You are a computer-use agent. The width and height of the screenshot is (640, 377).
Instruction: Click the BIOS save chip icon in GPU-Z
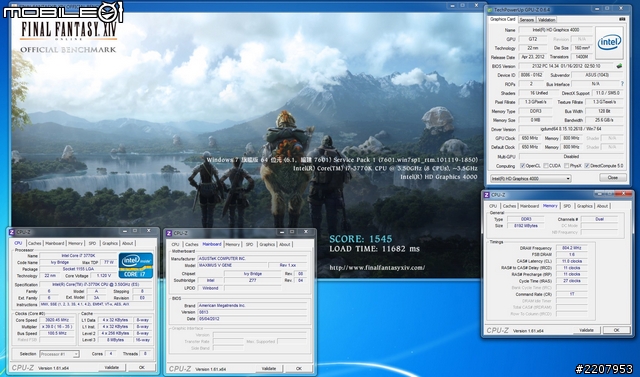coord(619,66)
